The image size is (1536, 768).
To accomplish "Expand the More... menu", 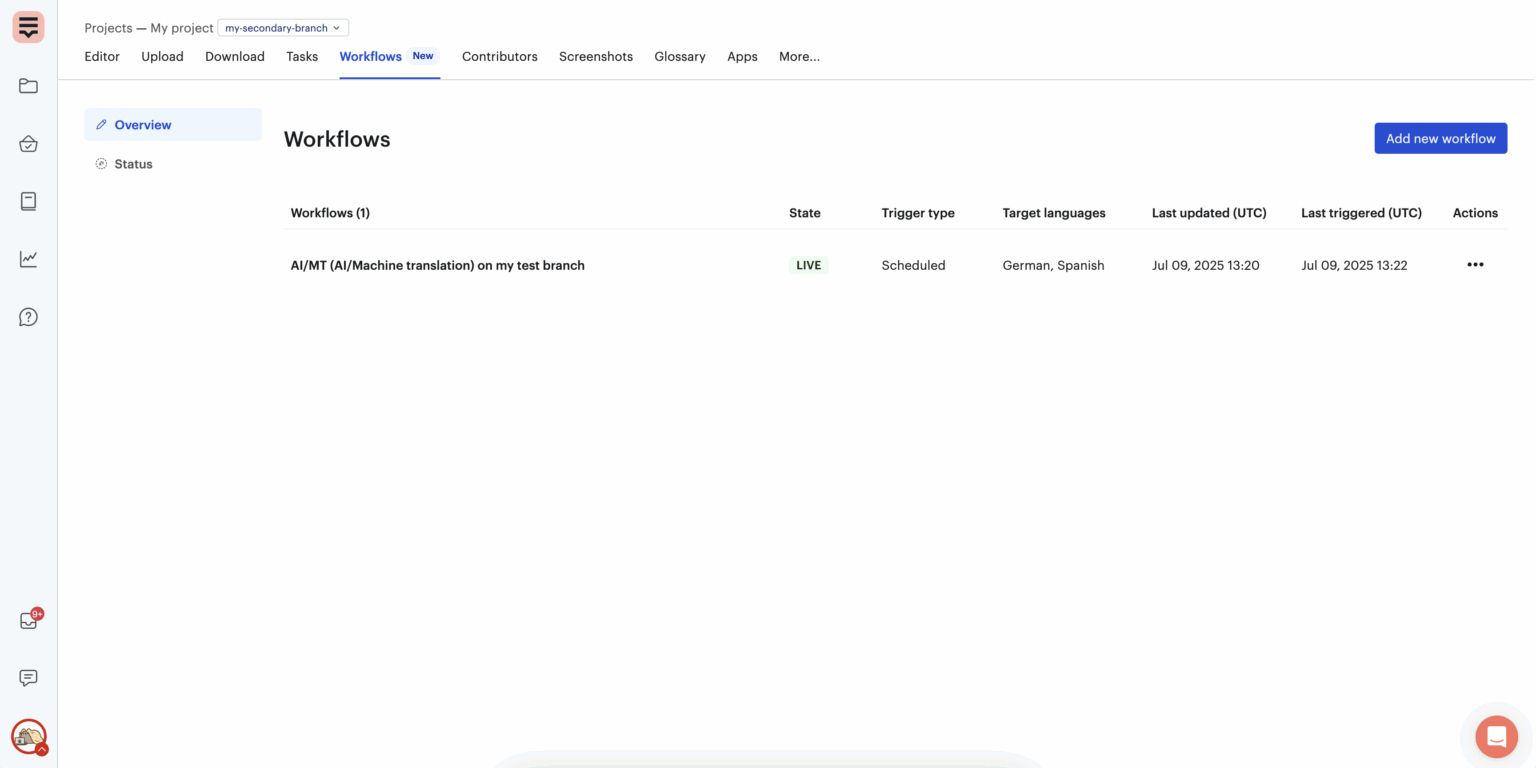I will [799, 57].
